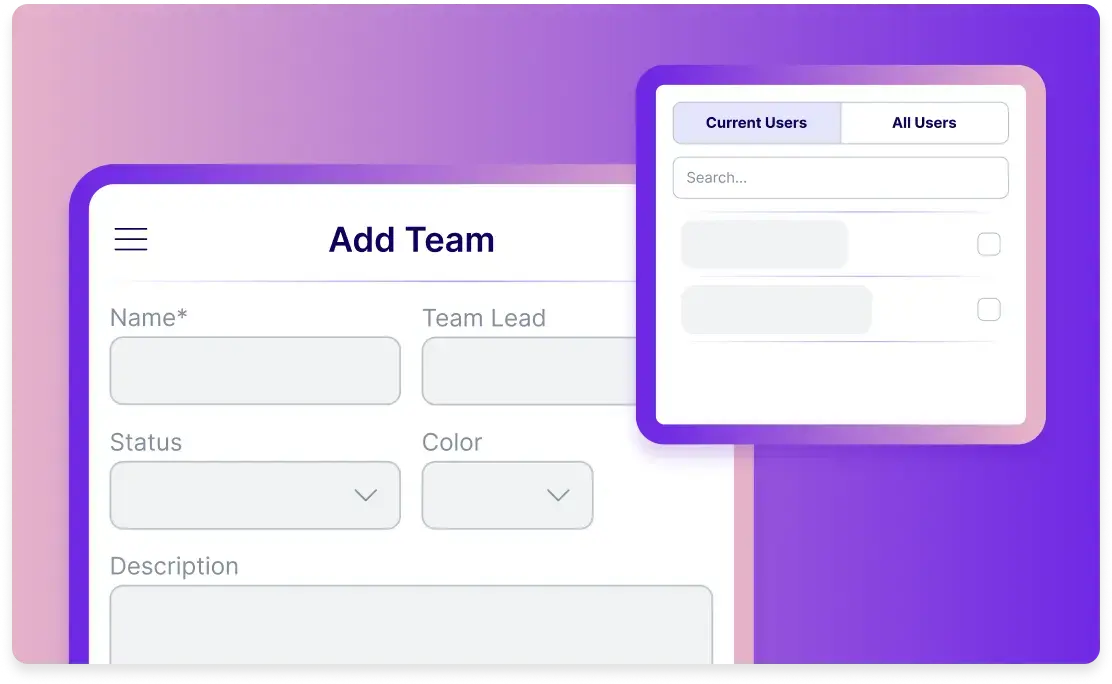Expand the Color dropdown box
This screenshot has width=1112, height=684.
(x=507, y=495)
